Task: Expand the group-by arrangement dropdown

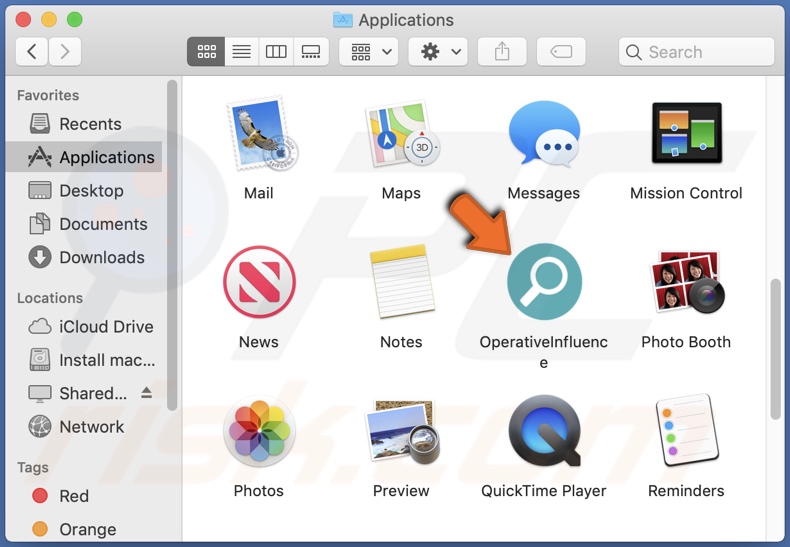Action: click(x=369, y=52)
